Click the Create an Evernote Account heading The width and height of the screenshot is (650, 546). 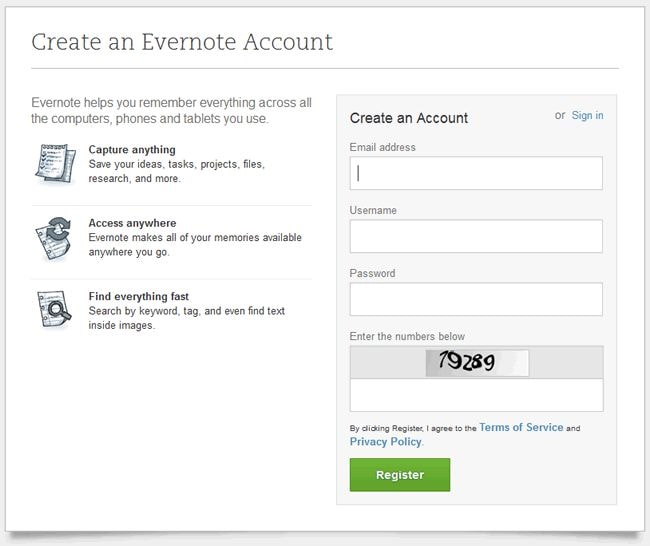(x=182, y=42)
